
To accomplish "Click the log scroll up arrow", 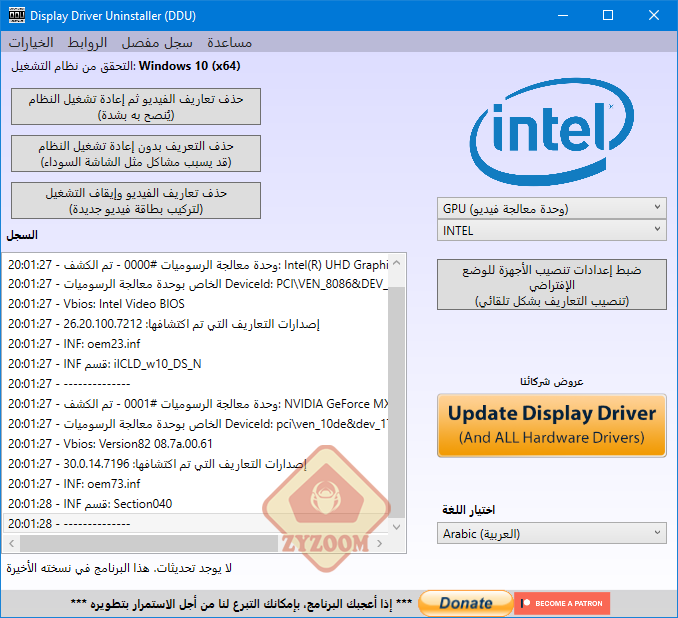I will click(397, 263).
